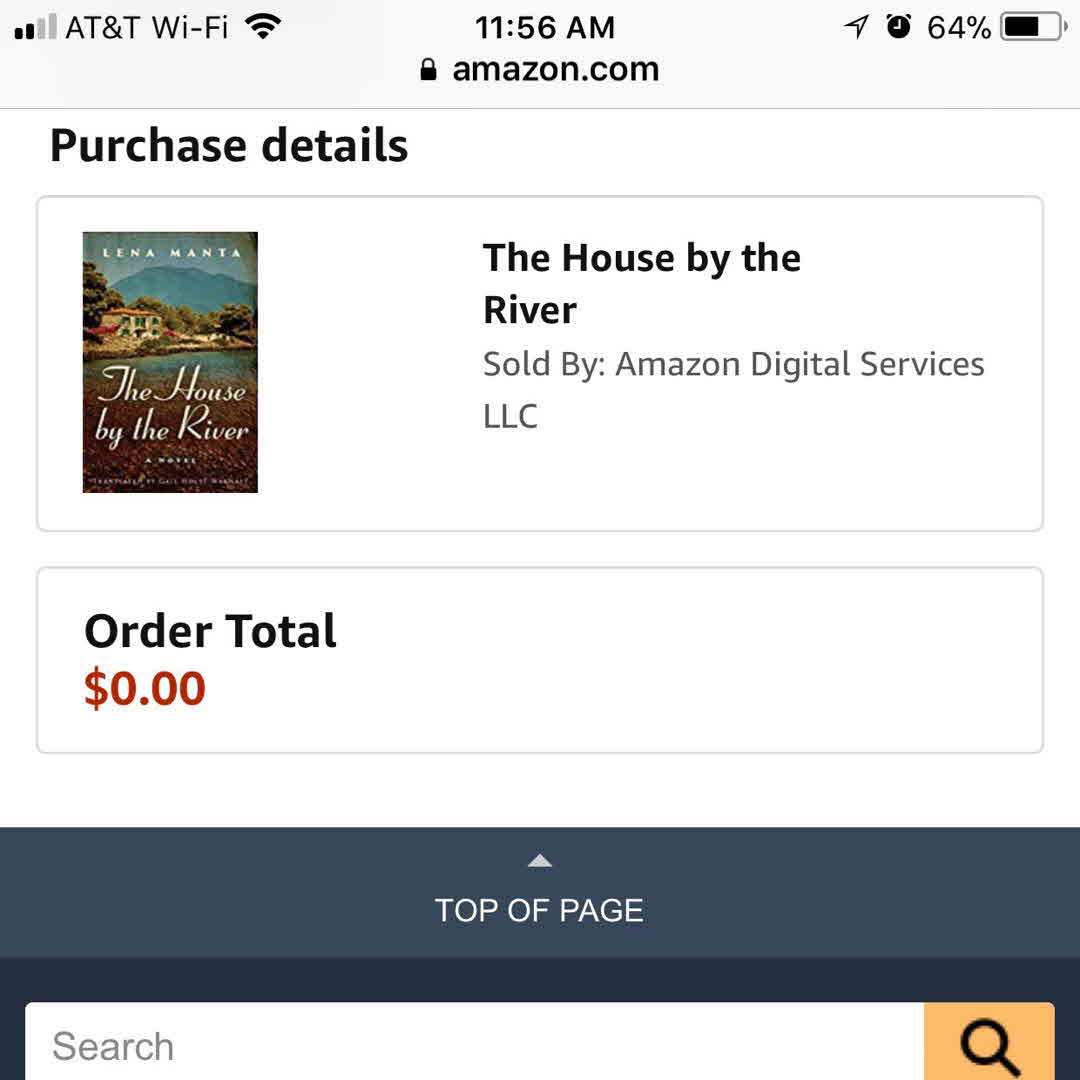Open the book cover thumbnail
Image resolution: width=1080 pixels, height=1080 pixels.
coord(170,362)
